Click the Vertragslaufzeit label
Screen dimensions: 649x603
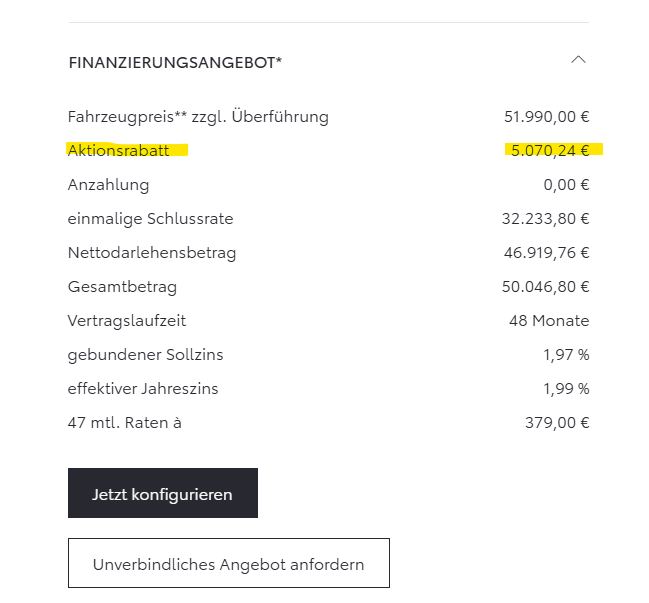coord(127,321)
